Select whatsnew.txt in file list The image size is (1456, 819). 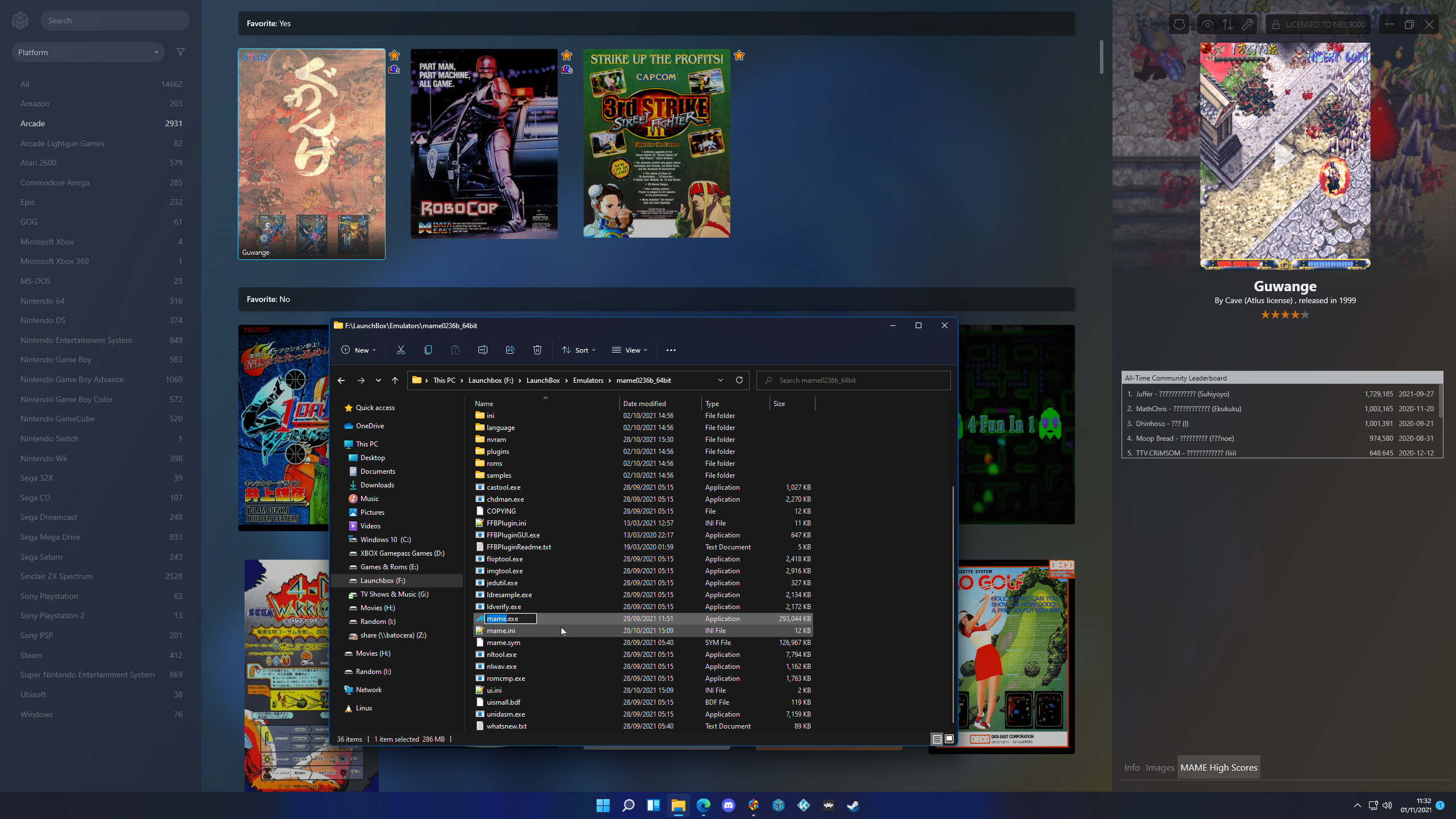(x=643, y=726)
